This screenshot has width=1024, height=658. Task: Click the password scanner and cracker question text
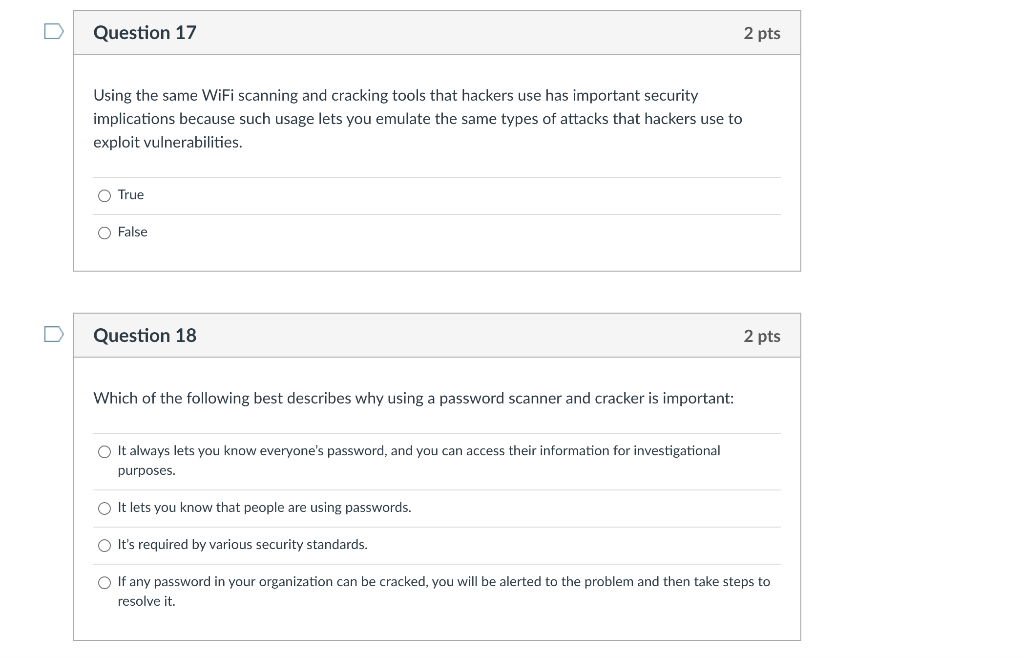413,399
